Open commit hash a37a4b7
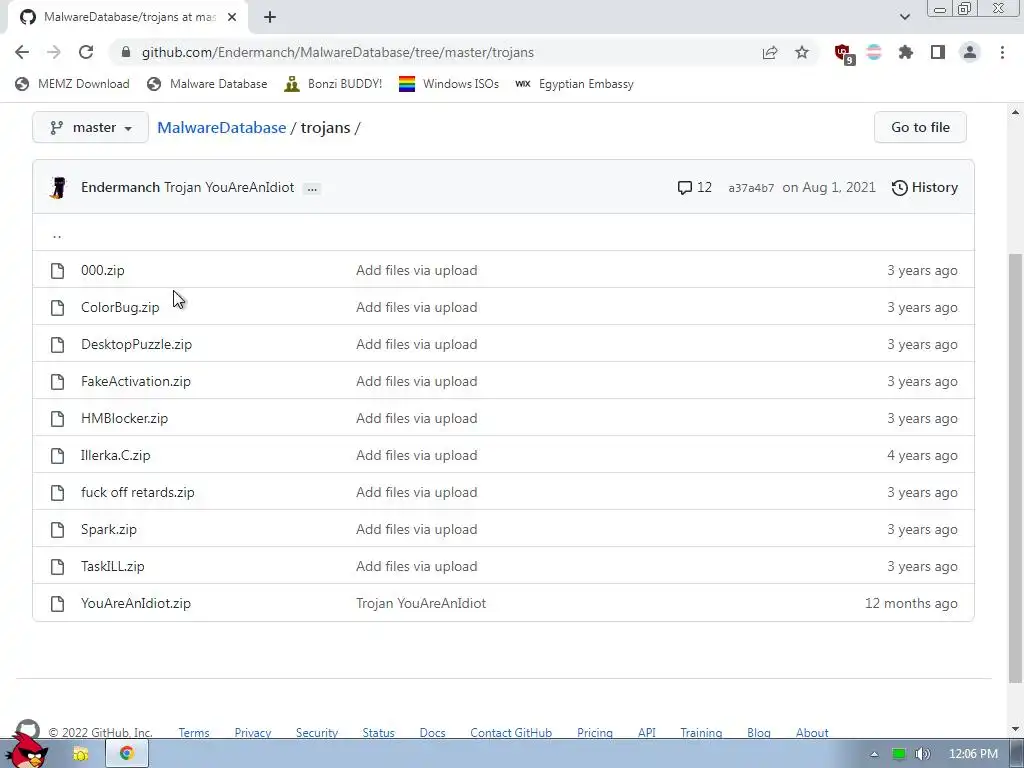Viewport: 1024px width, 768px height. (751, 188)
